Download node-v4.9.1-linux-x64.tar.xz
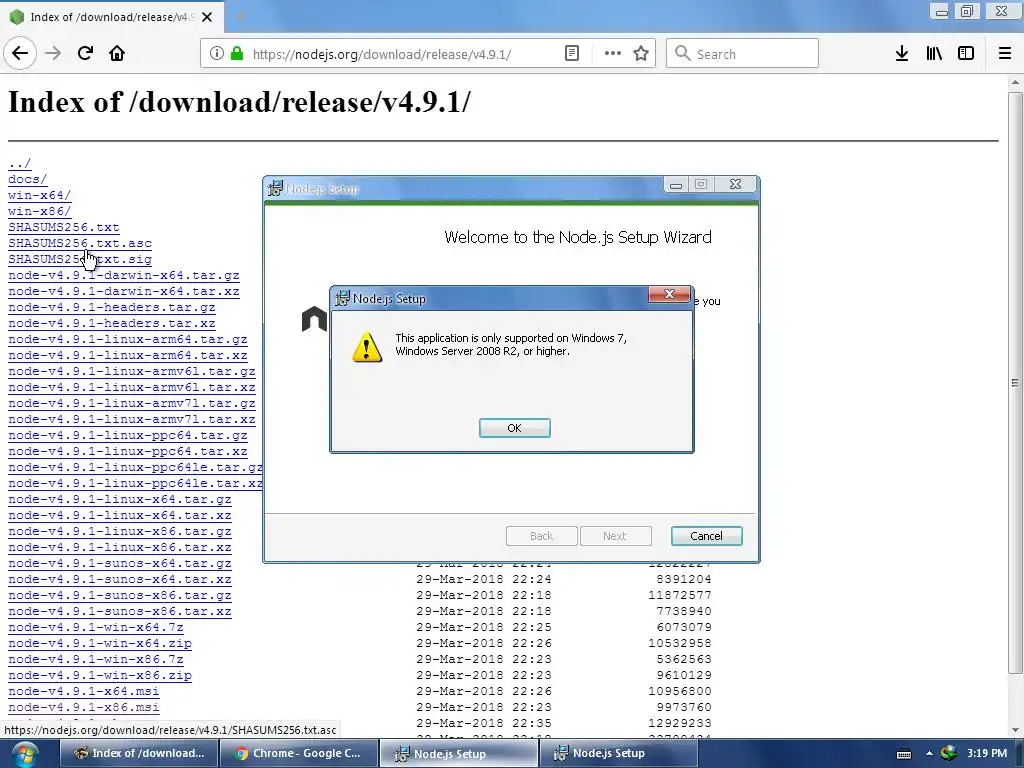 tap(120, 515)
